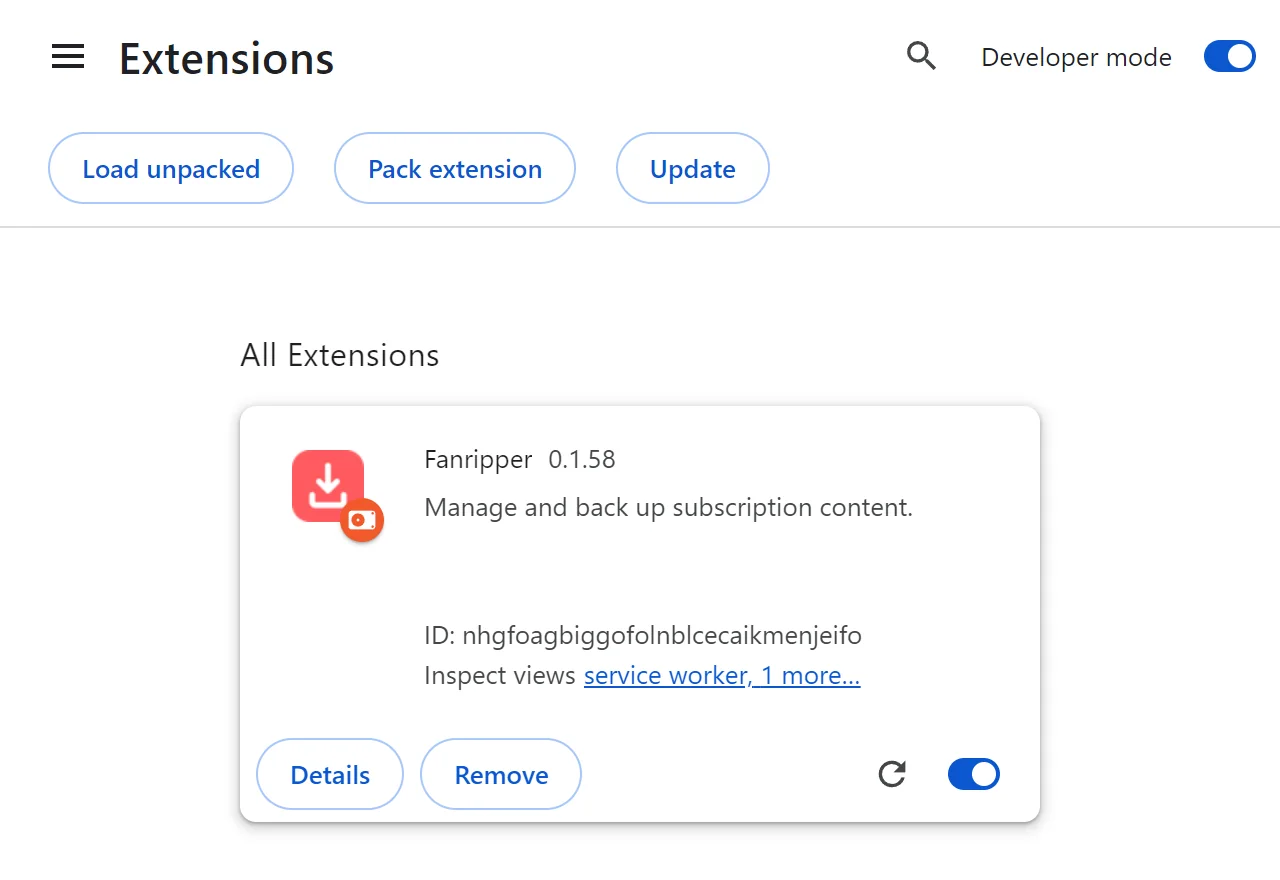Viewport: 1280px width, 880px height.
Task: Click the Fanripper extension name
Action: (478, 460)
